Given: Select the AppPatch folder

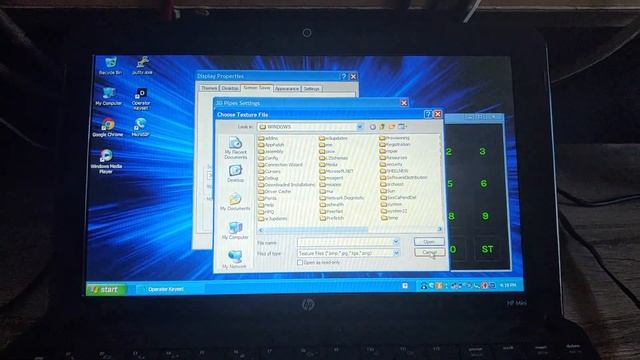Looking at the screenshot, I should pyautogui.click(x=271, y=145).
